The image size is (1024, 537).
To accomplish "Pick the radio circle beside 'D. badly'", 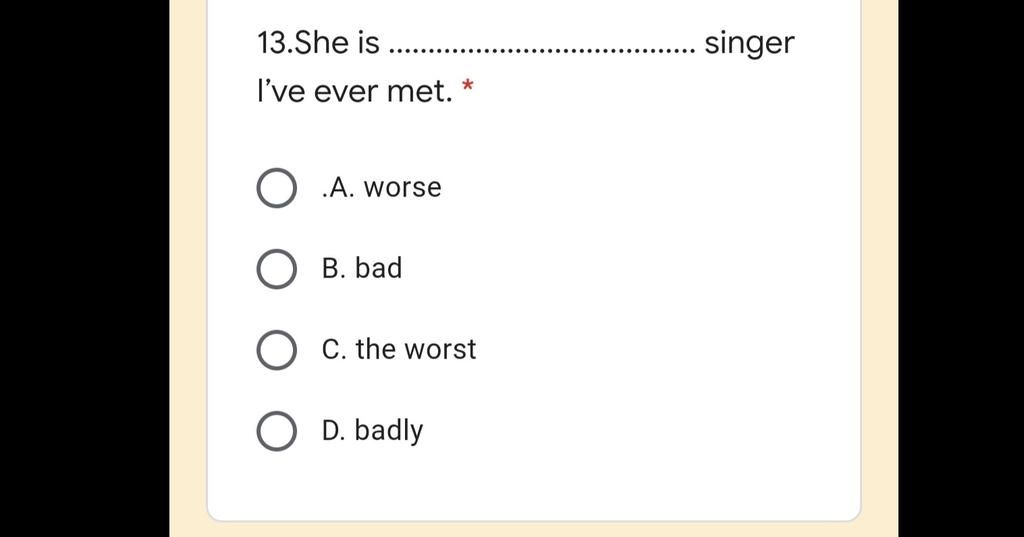I will click(276, 431).
